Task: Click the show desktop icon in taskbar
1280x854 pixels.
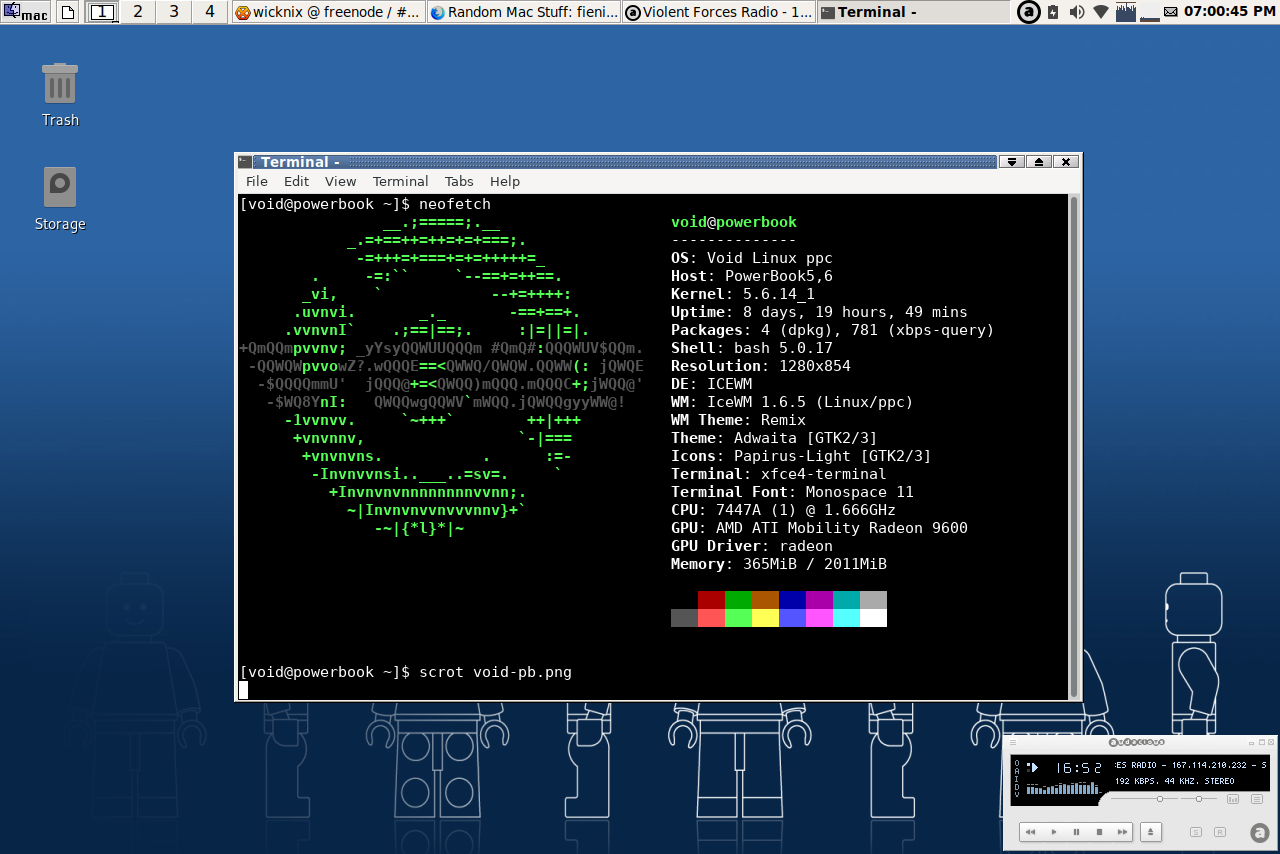Action: click(x=68, y=12)
